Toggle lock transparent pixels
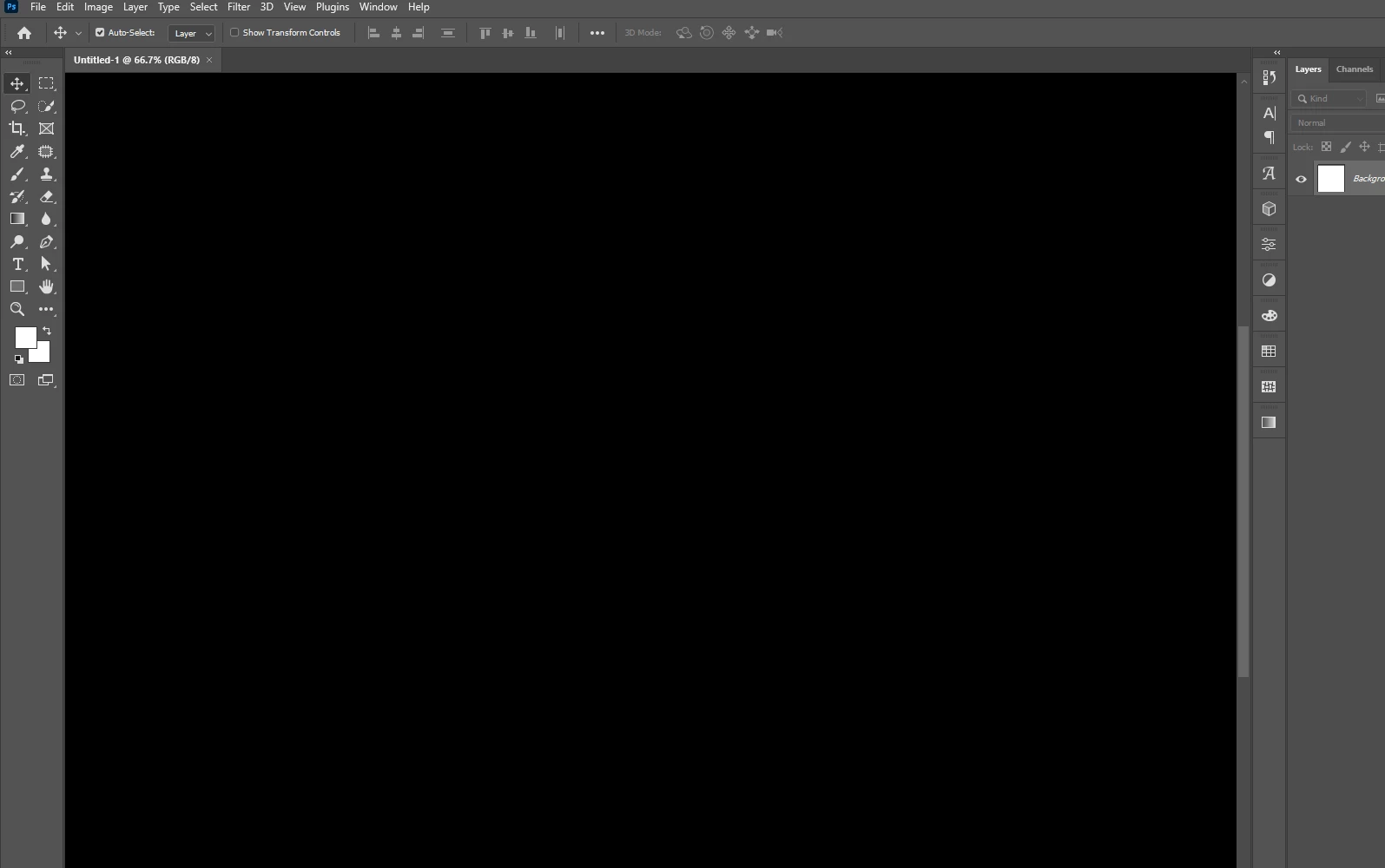This screenshot has width=1385, height=868. (x=1326, y=147)
